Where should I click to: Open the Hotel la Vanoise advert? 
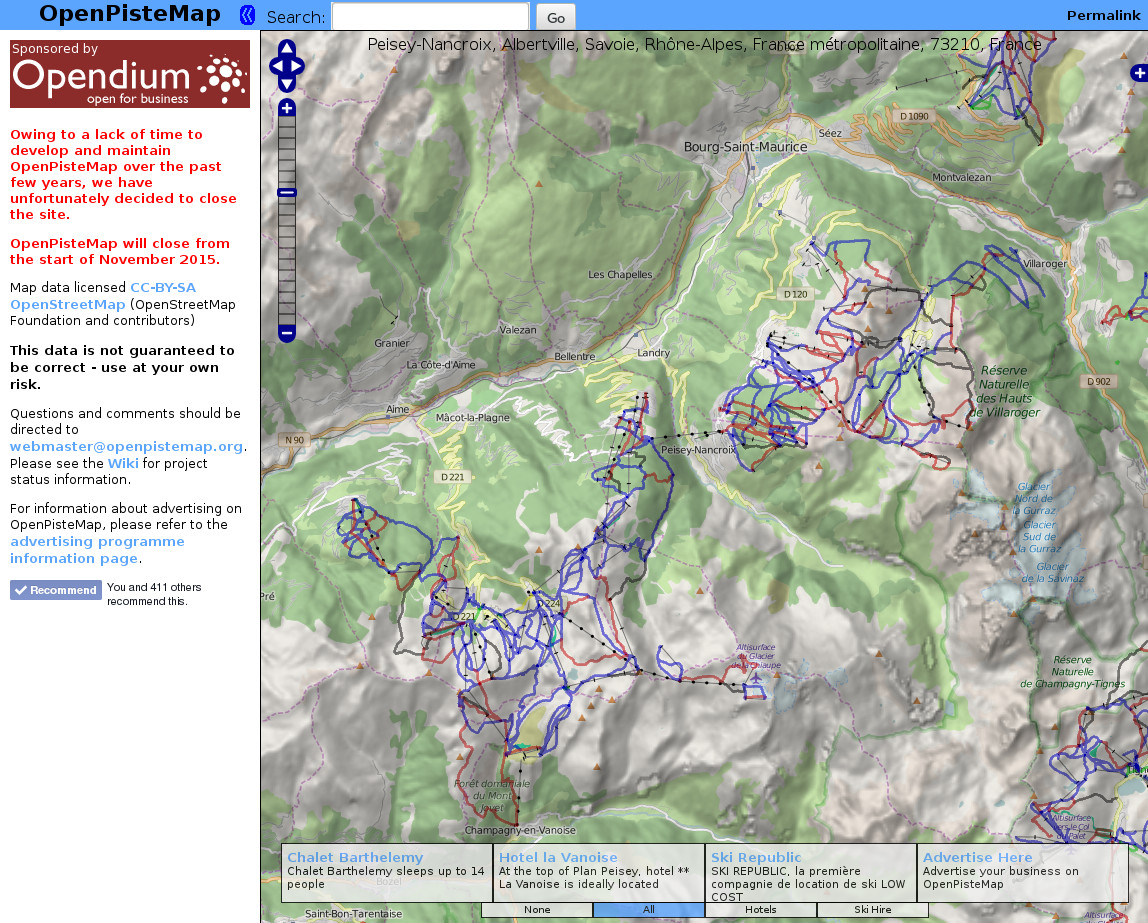(558, 857)
